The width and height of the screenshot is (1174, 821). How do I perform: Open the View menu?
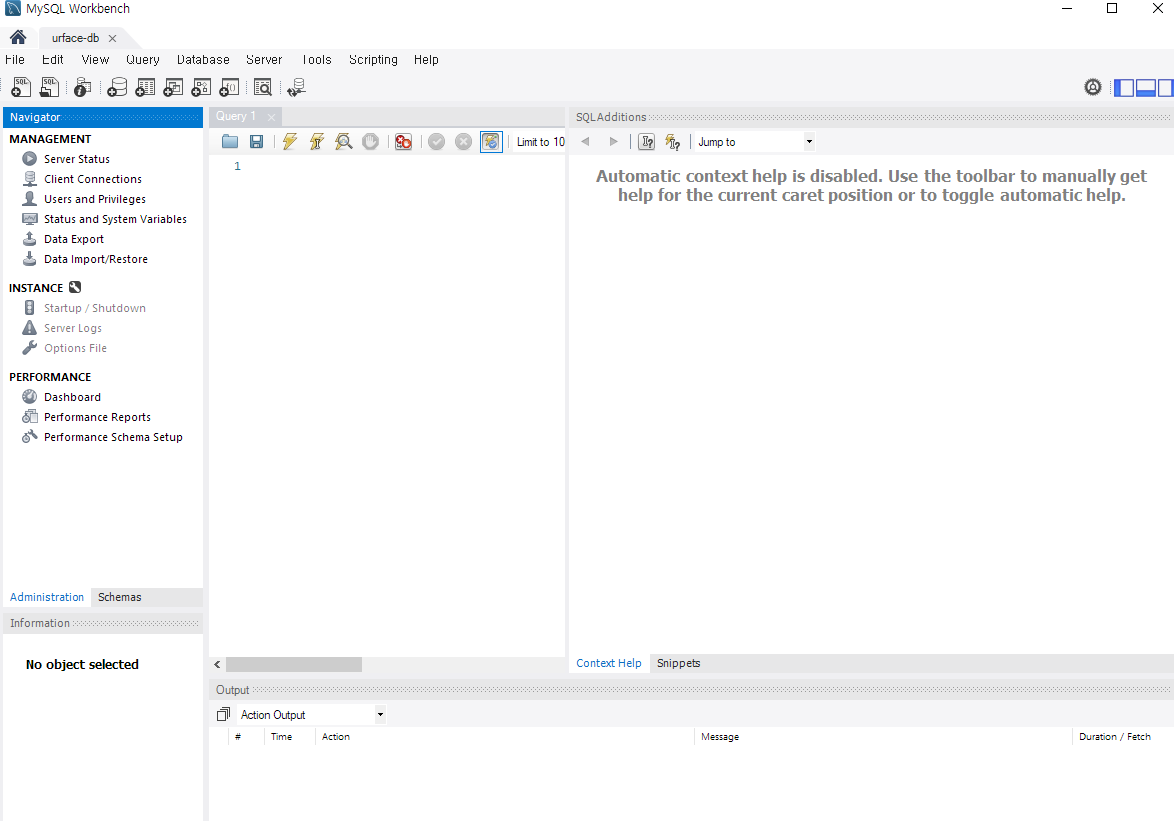[95, 60]
